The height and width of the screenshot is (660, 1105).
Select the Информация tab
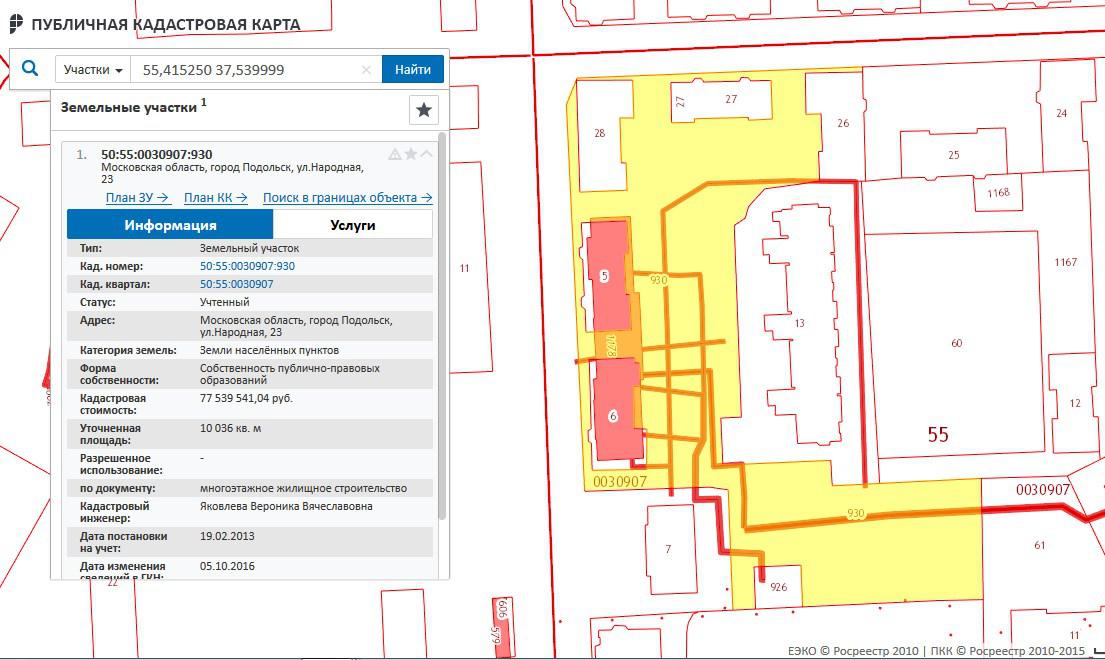pyautogui.click(x=170, y=225)
